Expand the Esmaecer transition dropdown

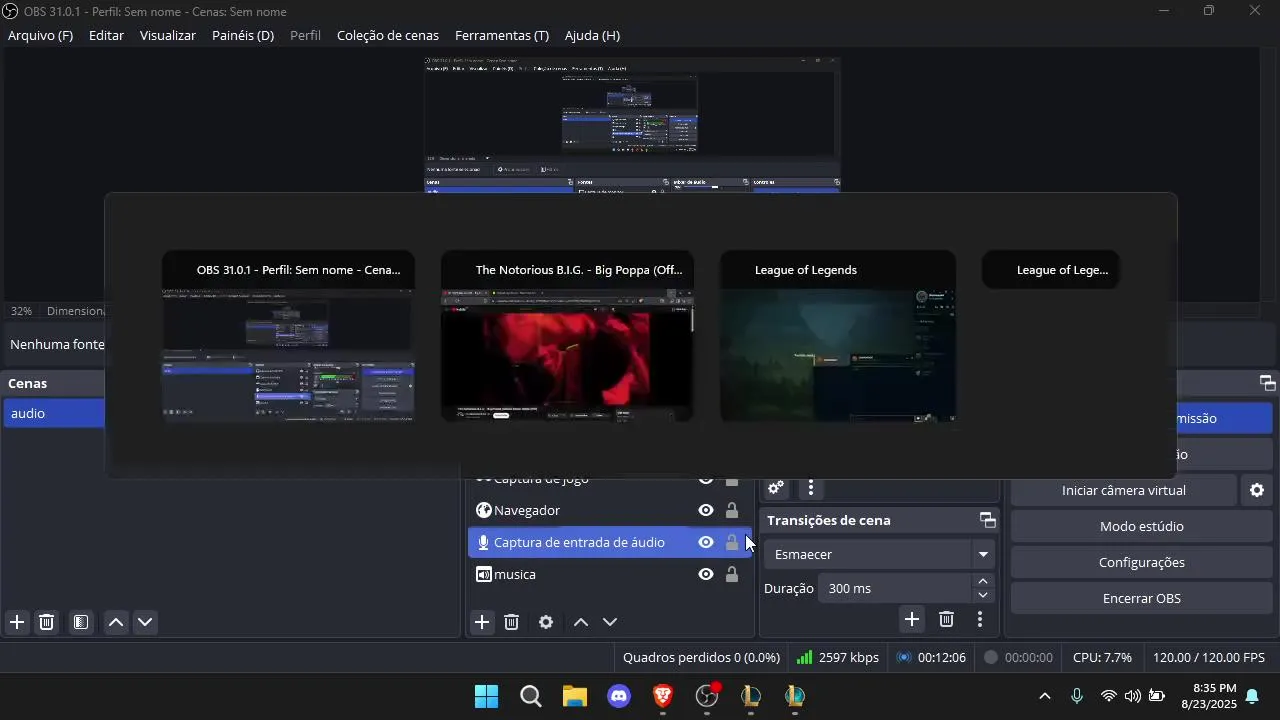click(x=983, y=554)
